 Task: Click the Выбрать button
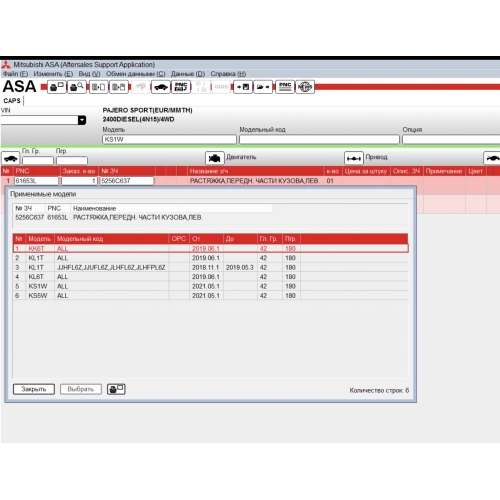[81, 389]
